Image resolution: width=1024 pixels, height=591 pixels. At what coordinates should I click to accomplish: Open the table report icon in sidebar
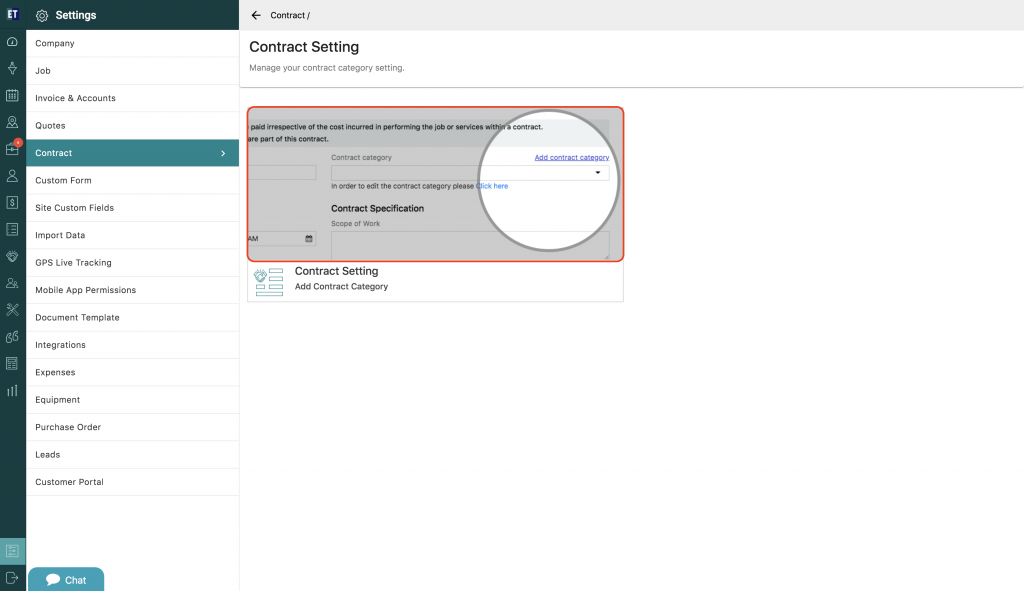tap(12, 364)
